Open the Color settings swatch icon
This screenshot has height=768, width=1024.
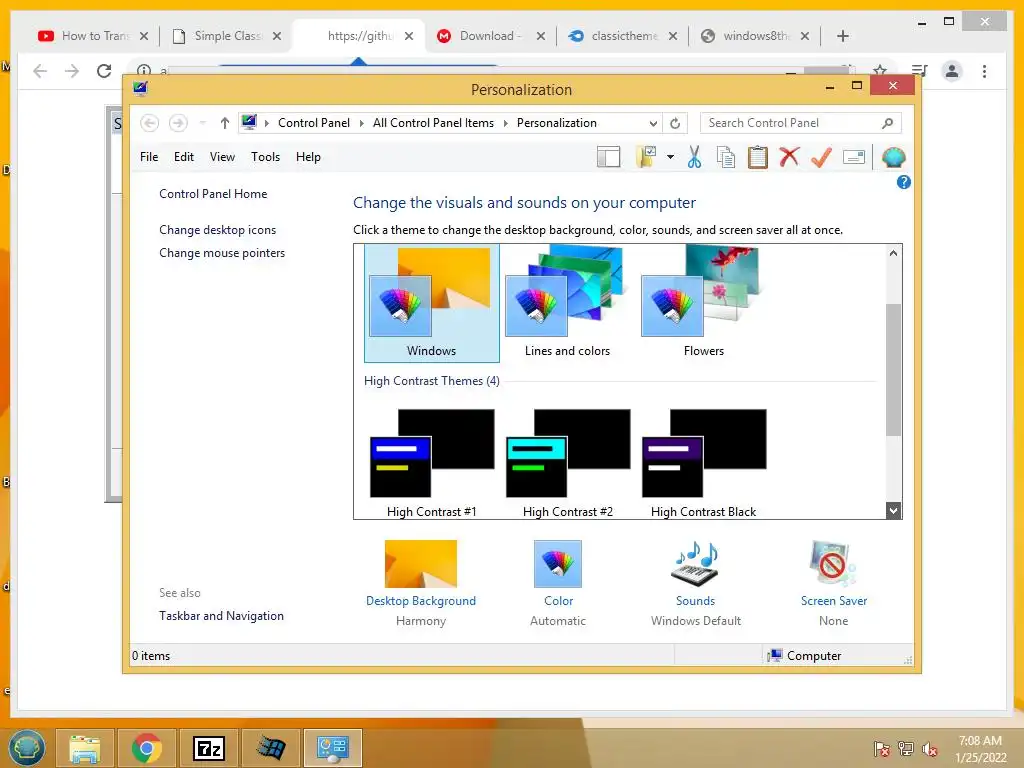(x=558, y=564)
